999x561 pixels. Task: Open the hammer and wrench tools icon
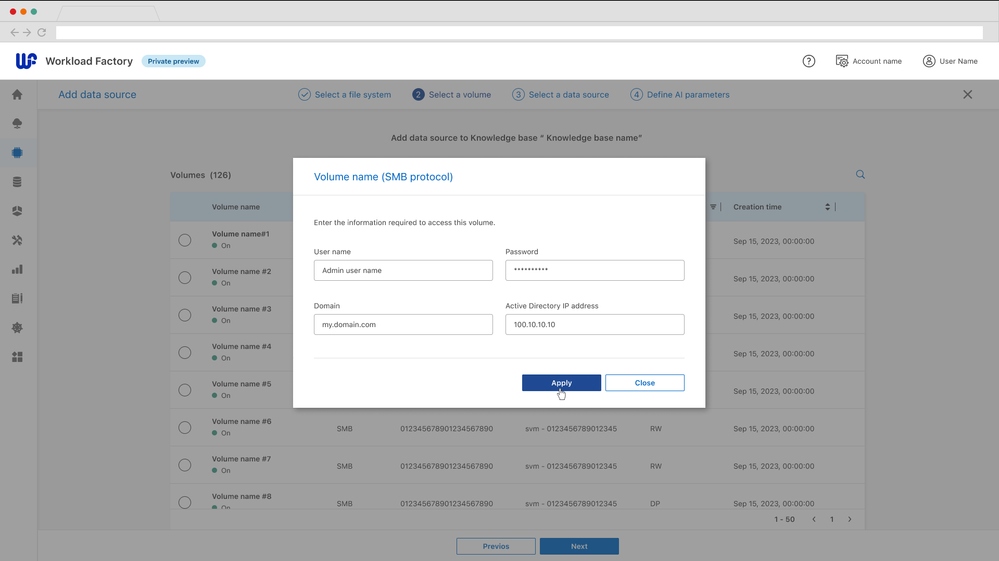17,240
